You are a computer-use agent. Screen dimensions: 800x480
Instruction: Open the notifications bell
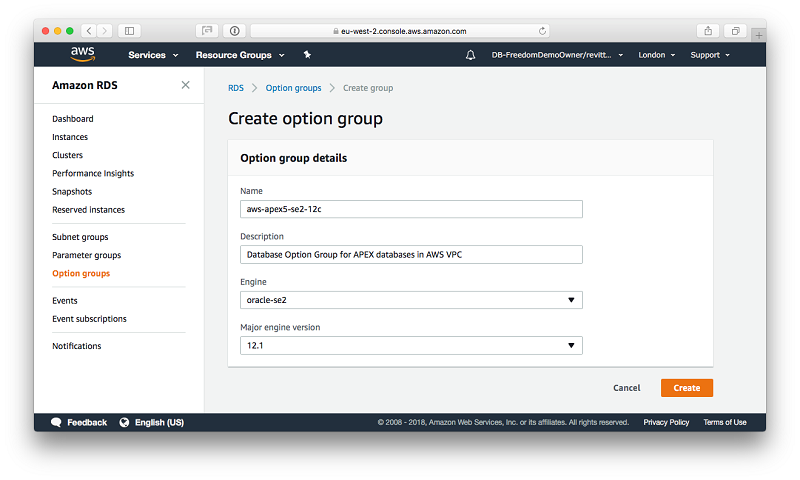(x=471, y=55)
